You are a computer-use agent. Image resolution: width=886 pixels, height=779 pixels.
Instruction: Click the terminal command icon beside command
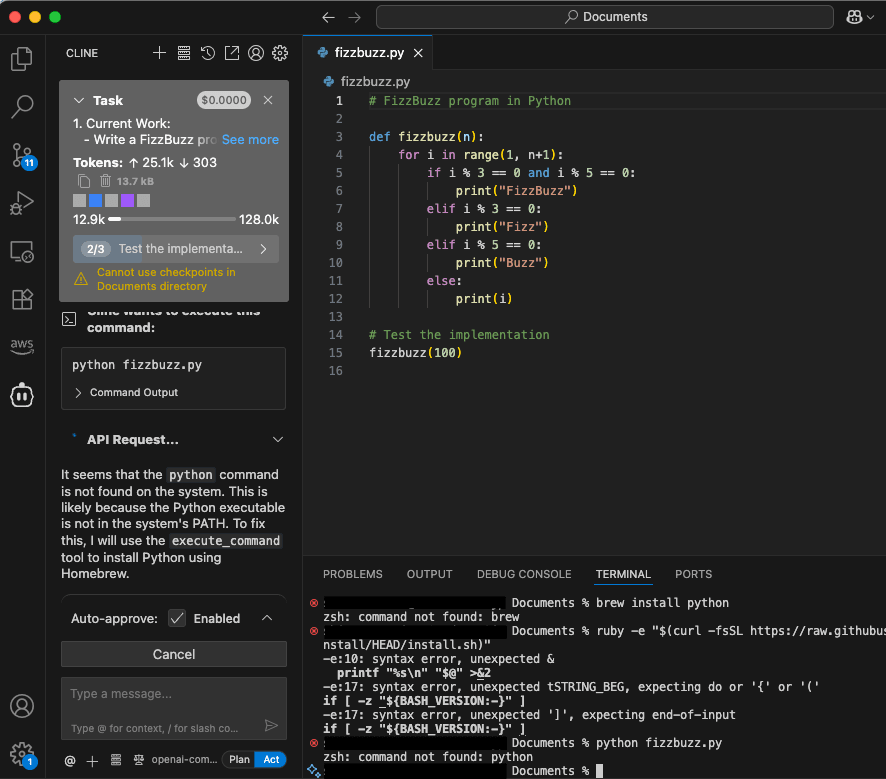[x=69, y=319]
